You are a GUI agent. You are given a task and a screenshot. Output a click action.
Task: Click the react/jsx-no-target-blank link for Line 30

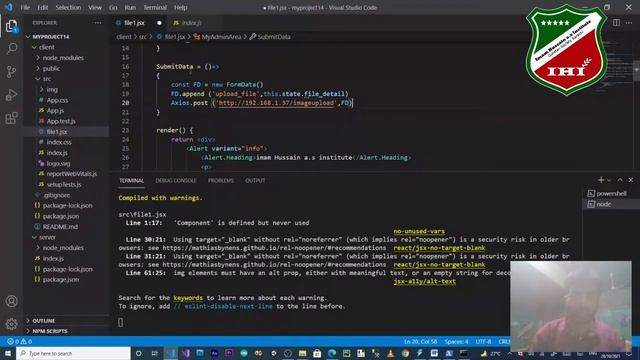[x=439, y=248]
